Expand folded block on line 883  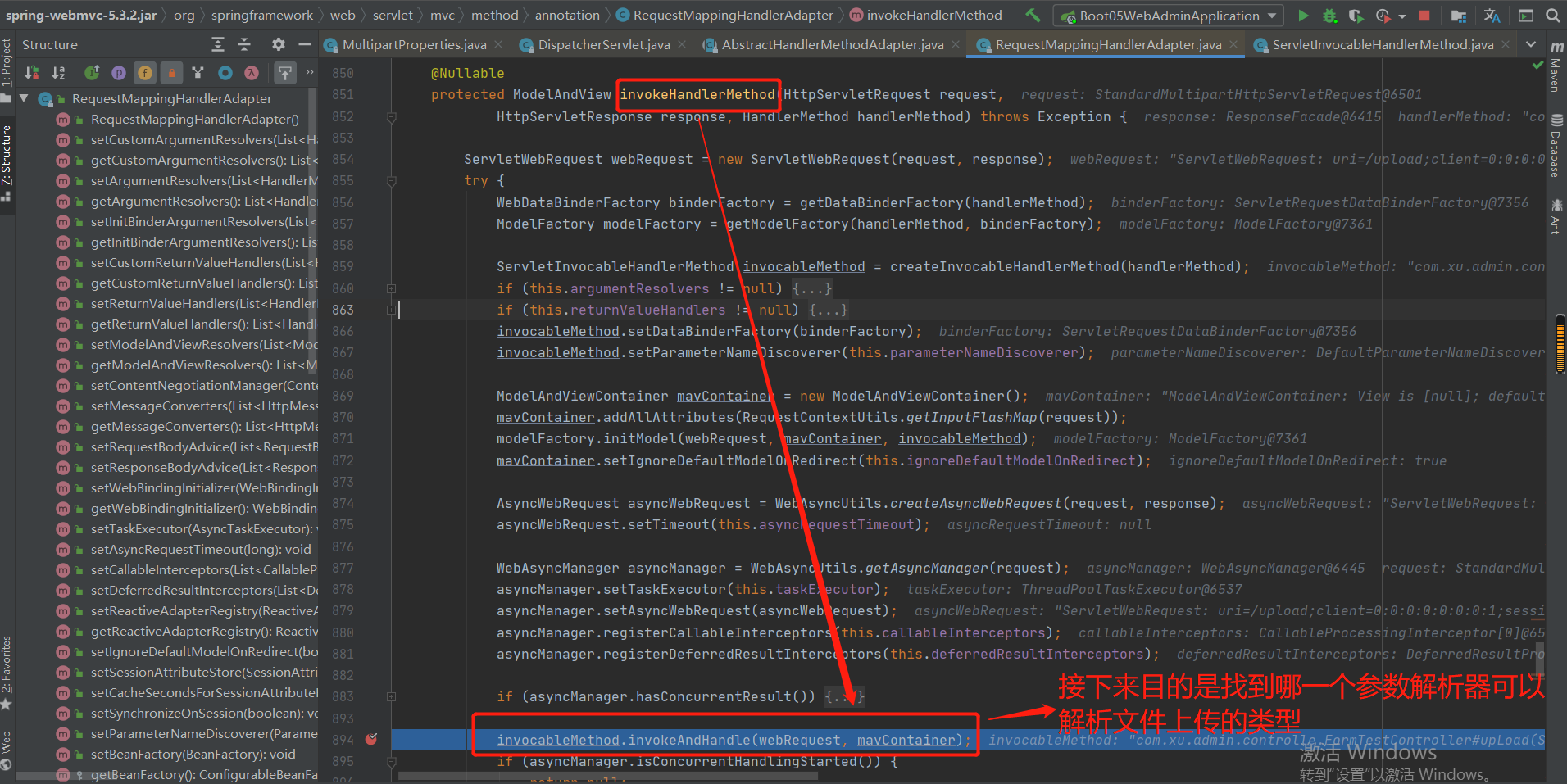[x=391, y=696]
